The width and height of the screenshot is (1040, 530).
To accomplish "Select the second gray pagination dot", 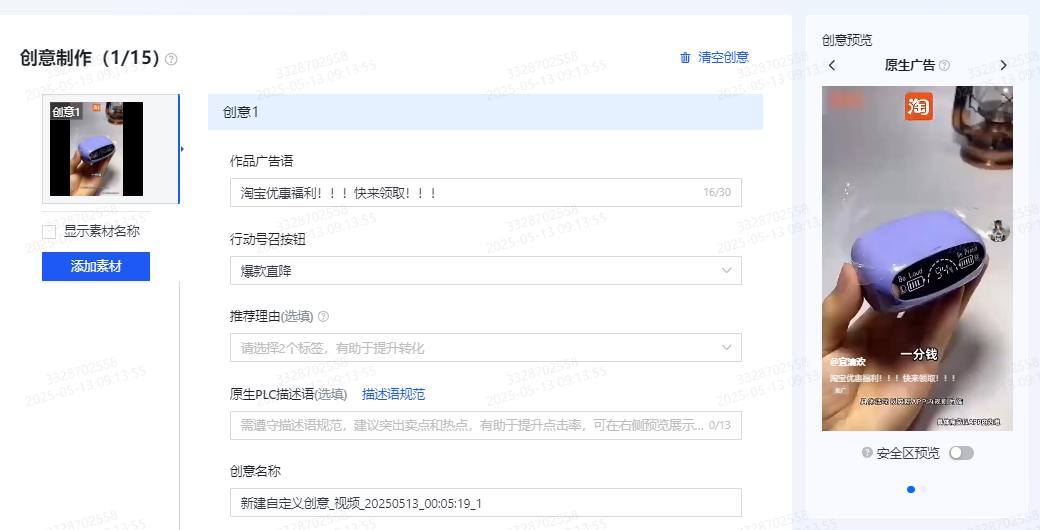I will pos(924,490).
